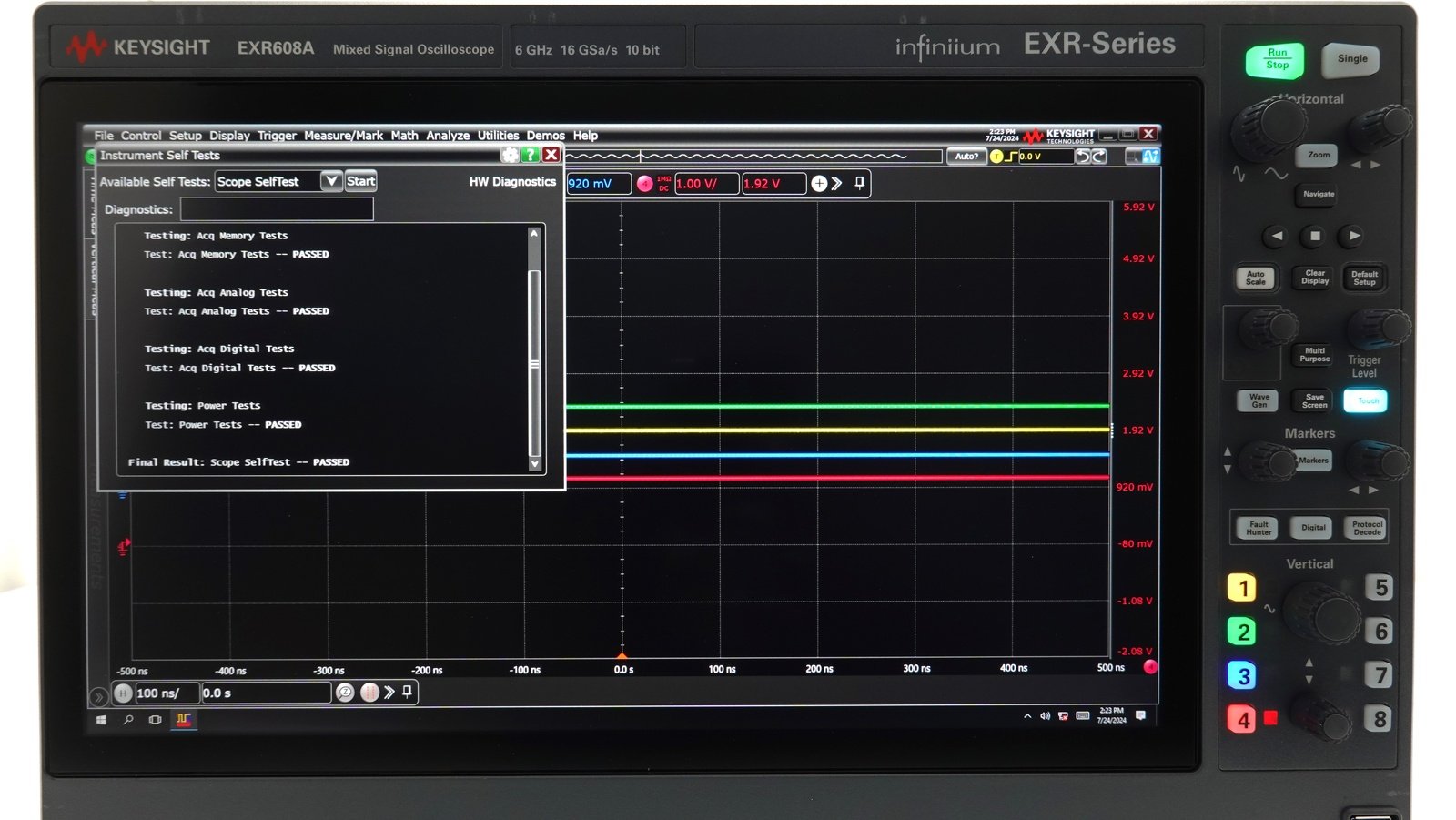Open the Demos menu
This screenshot has height=820, width=1456.
[x=546, y=136]
